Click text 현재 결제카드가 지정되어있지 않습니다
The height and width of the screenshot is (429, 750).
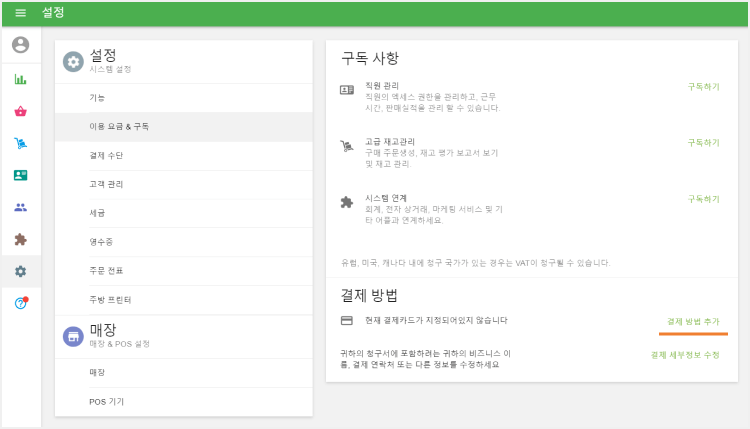point(436,320)
